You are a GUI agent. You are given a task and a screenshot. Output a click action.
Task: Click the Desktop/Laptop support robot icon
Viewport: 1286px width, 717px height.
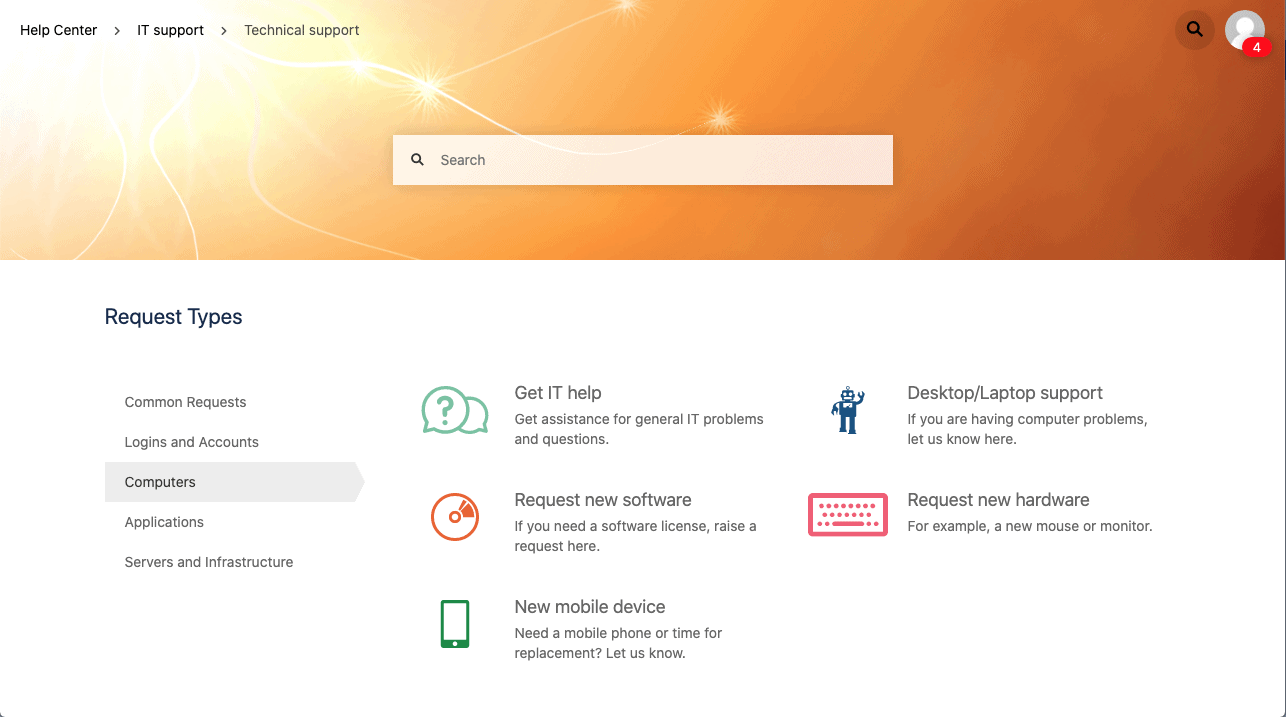pos(848,410)
